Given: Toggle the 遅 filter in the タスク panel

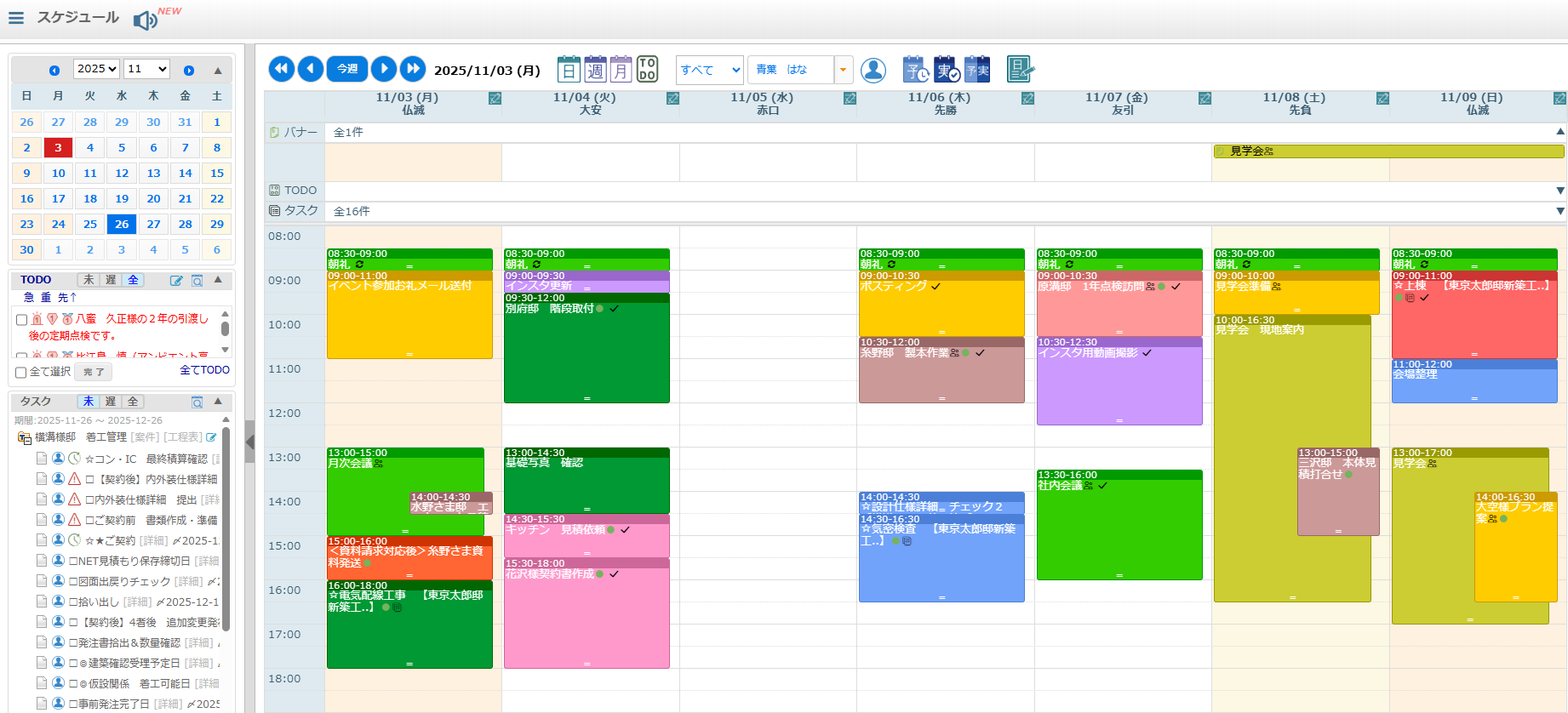Looking at the screenshot, I should click(x=111, y=402).
